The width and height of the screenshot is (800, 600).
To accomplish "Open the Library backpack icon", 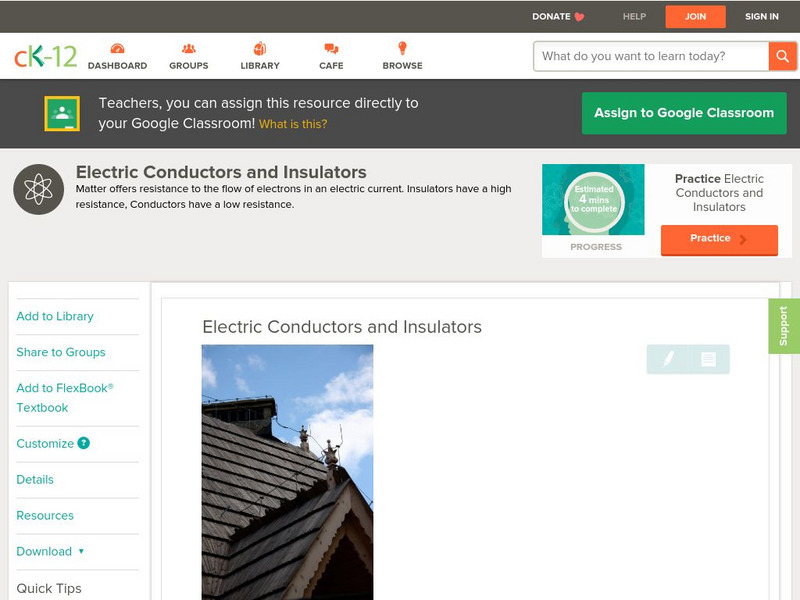I will pyautogui.click(x=259, y=46).
